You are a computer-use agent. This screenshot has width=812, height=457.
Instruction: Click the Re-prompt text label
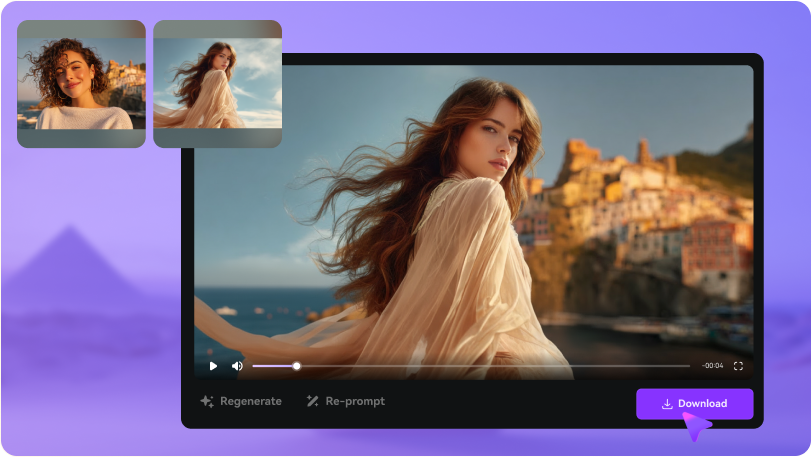tap(355, 401)
